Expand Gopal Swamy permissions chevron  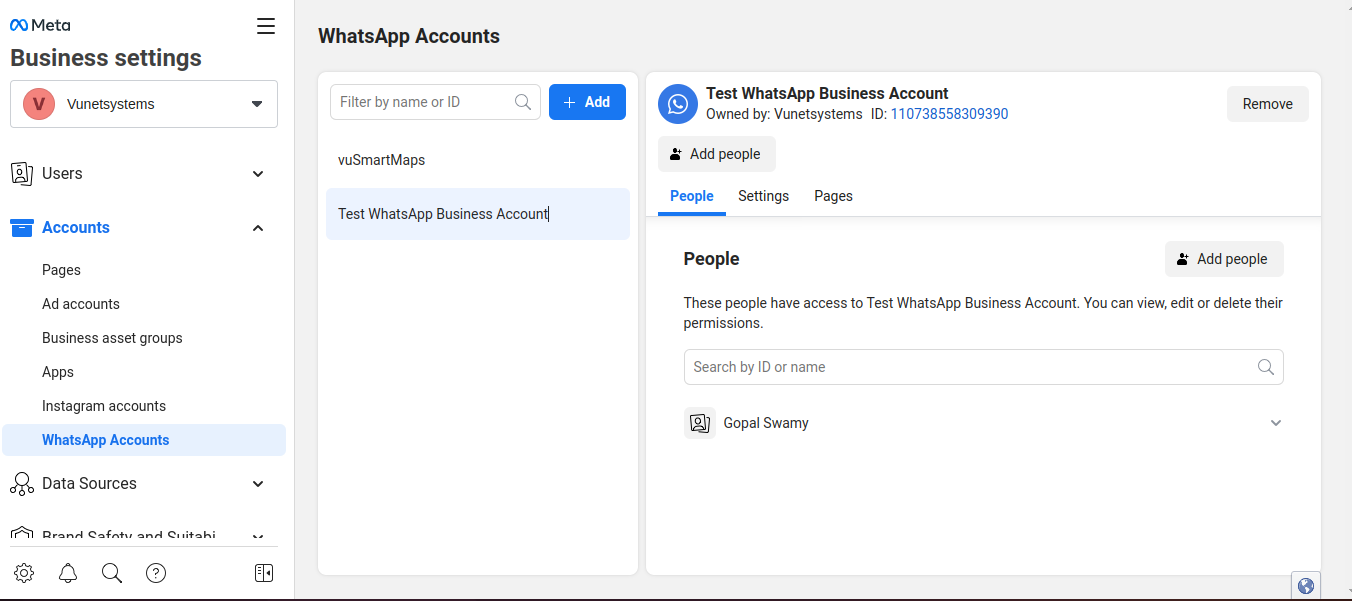pyautogui.click(x=1275, y=423)
